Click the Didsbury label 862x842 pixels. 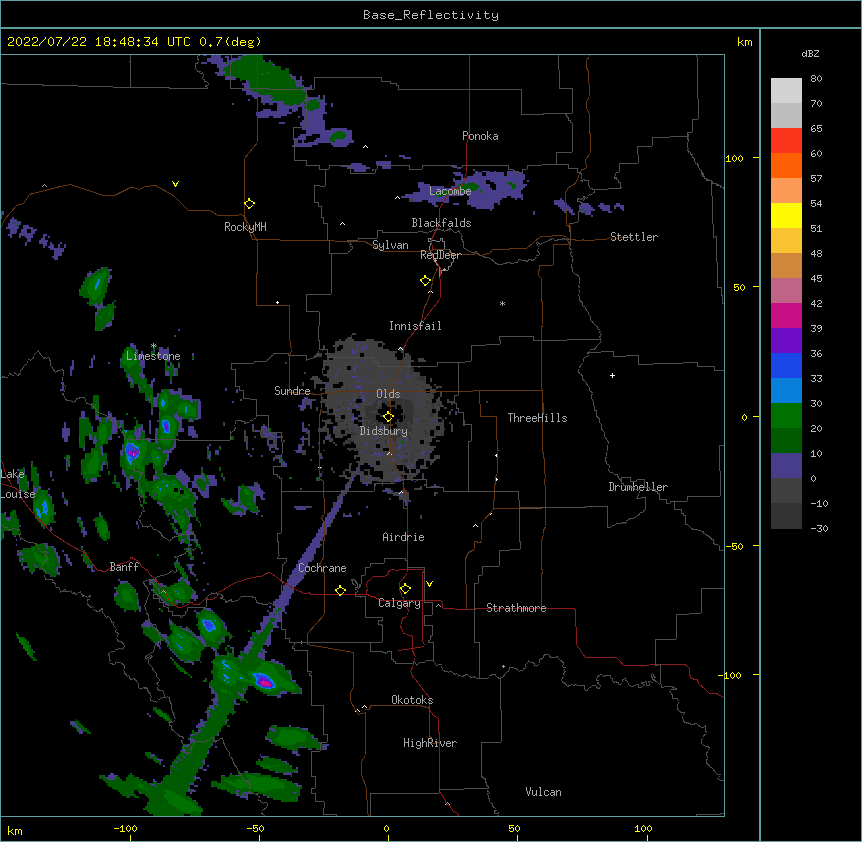383,431
